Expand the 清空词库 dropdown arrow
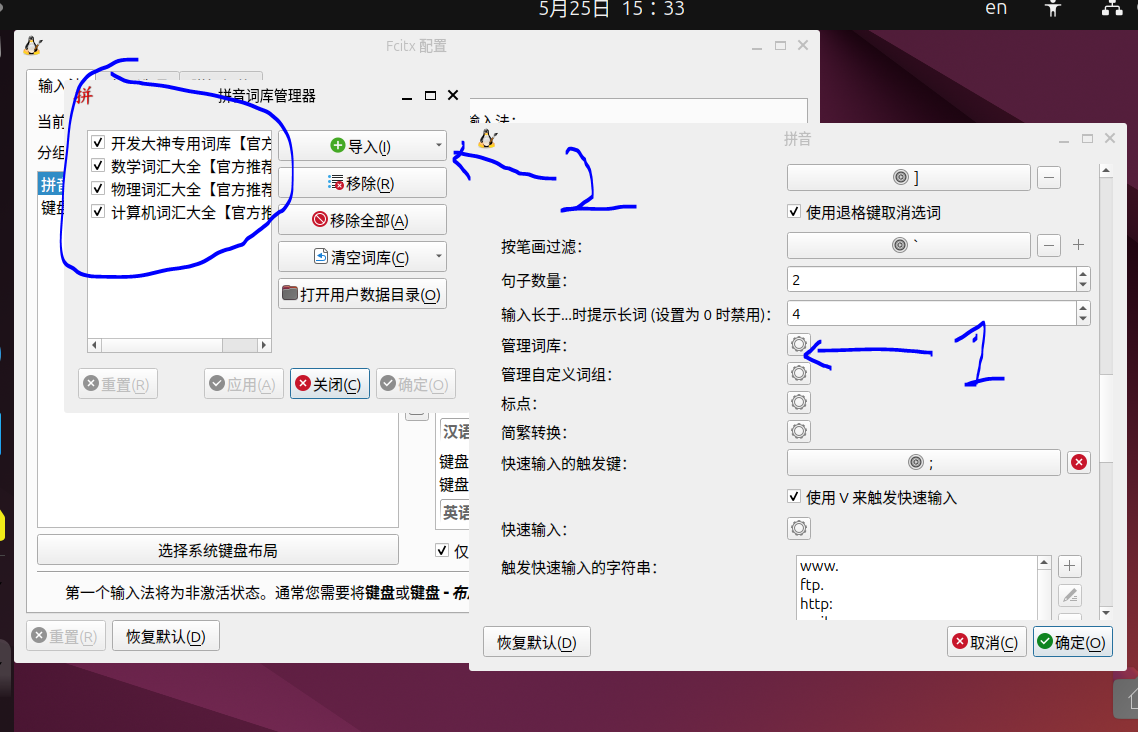Screen dimensions: 1138x732 click(x=438, y=256)
